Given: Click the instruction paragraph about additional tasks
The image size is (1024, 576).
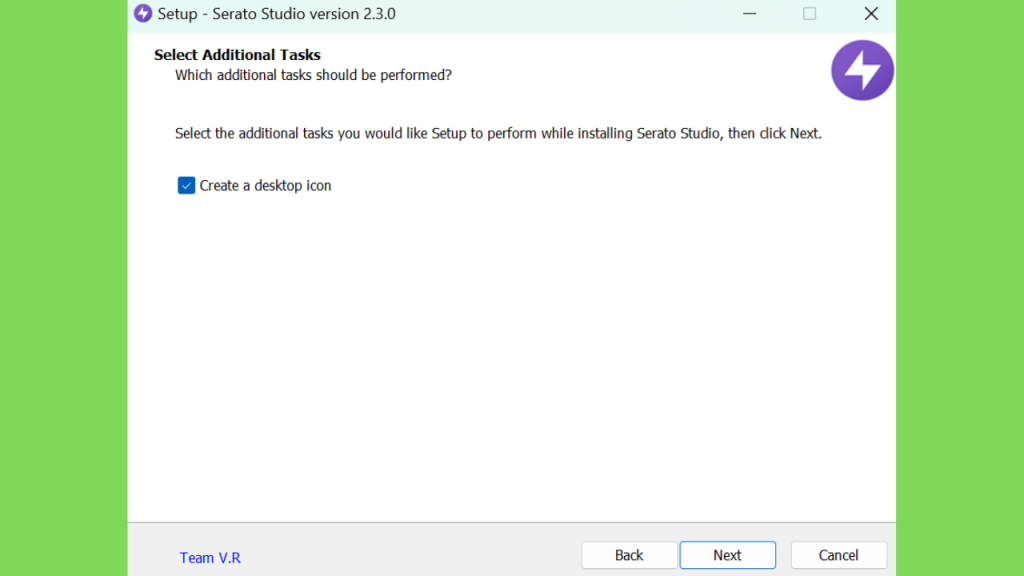Looking at the screenshot, I should pyautogui.click(x=498, y=133).
